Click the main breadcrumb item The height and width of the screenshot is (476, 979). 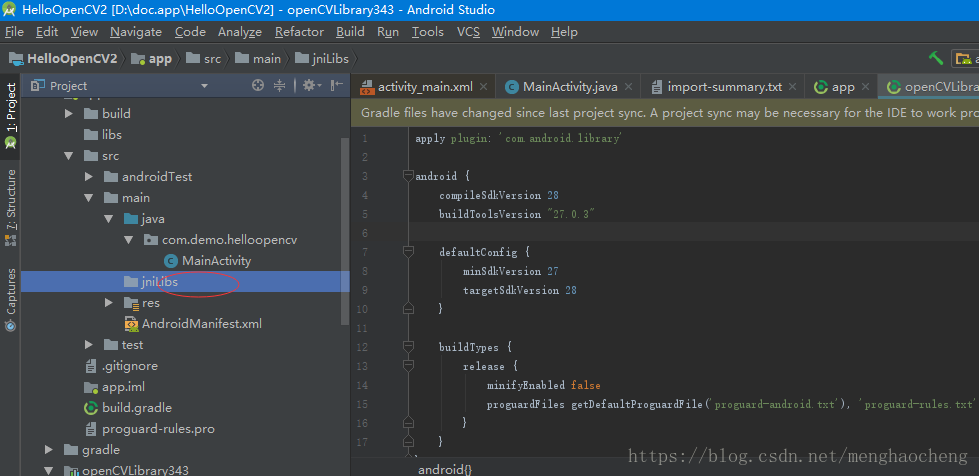[x=258, y=59]
